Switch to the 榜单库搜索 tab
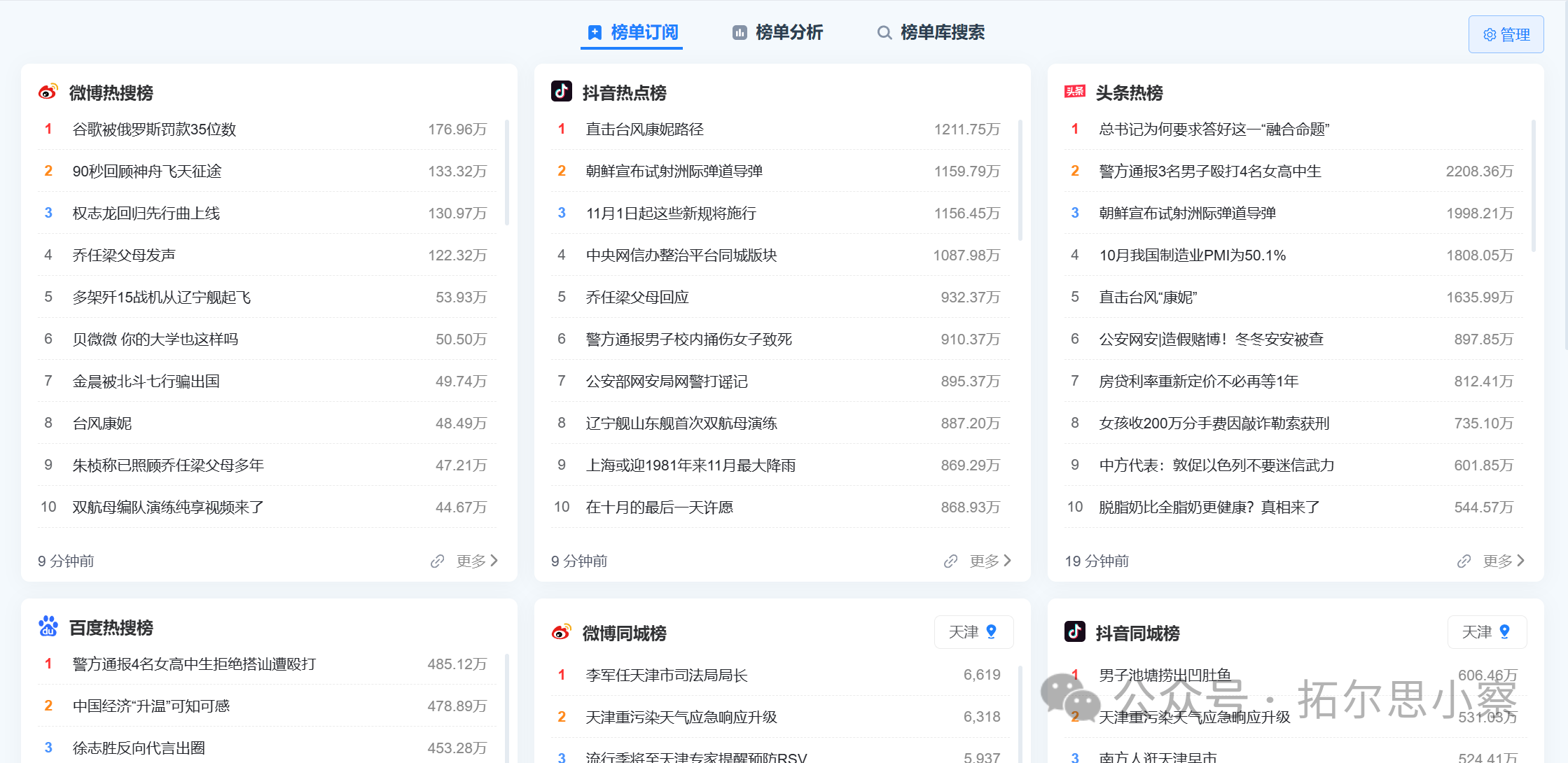Screen dimensions: 1568x763 931,33
